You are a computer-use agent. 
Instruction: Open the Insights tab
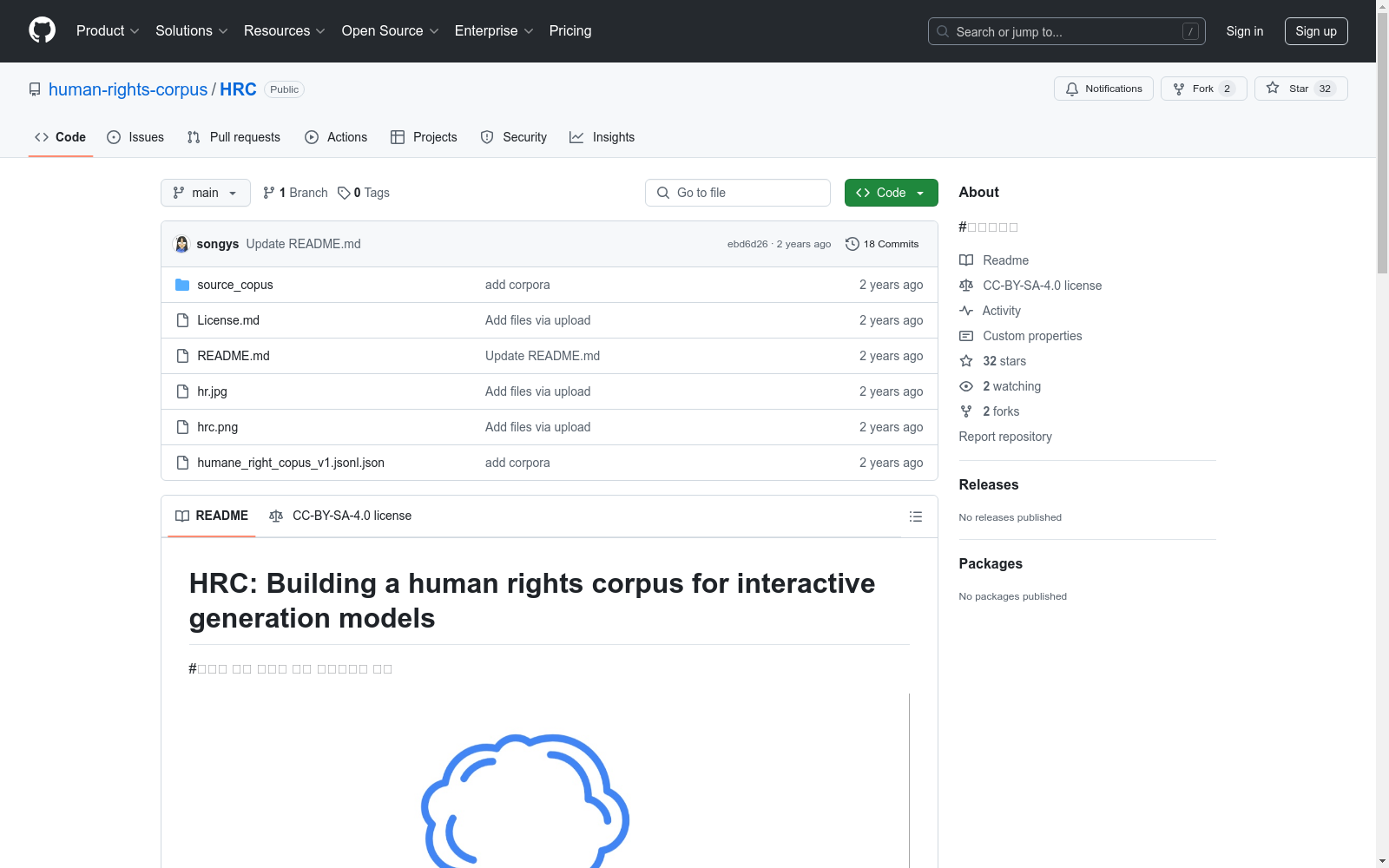pos(602,137)
